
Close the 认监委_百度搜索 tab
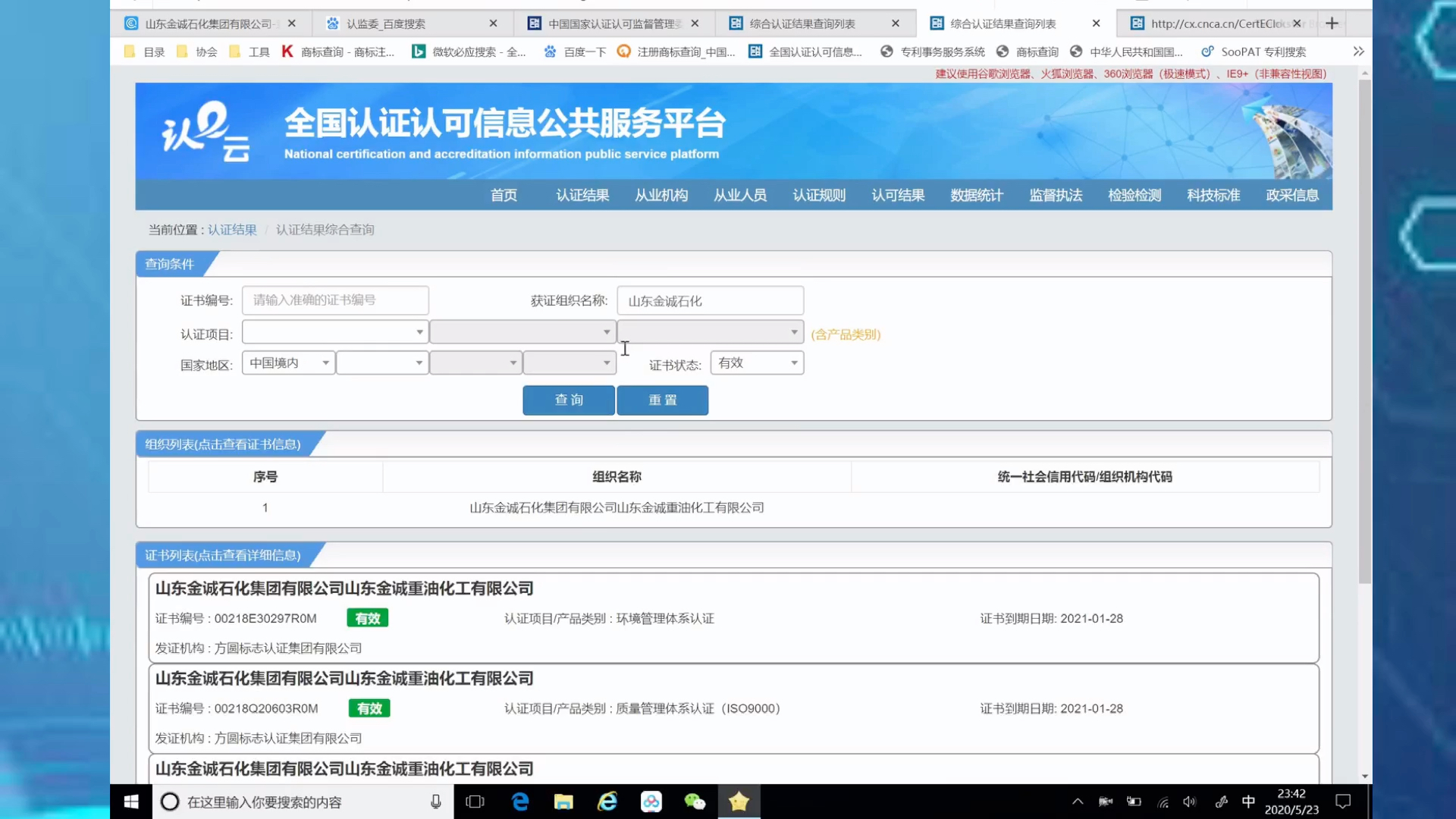[x=494, y=24]
